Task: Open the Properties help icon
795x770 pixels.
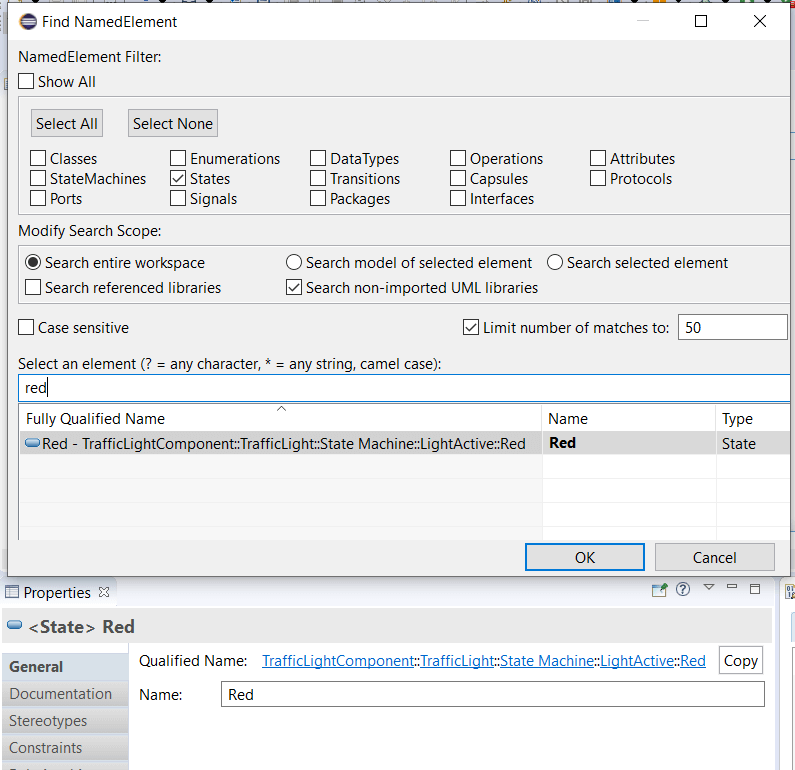Action: coord(683,590)
